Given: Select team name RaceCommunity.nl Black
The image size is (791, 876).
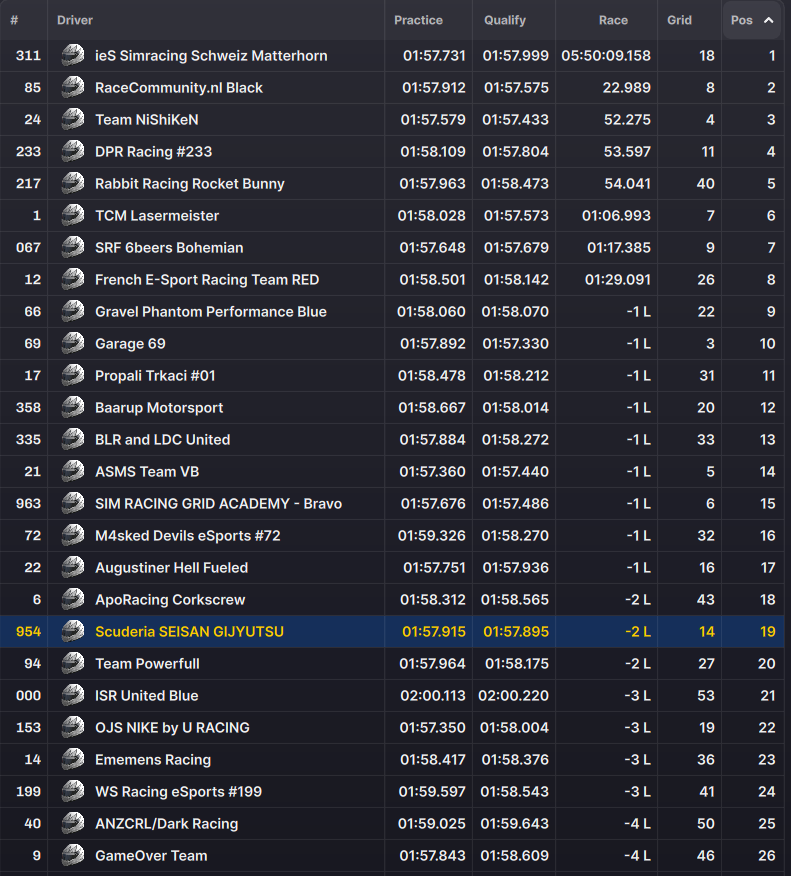Looking at the screenshot, I should [x=179, y=87].
